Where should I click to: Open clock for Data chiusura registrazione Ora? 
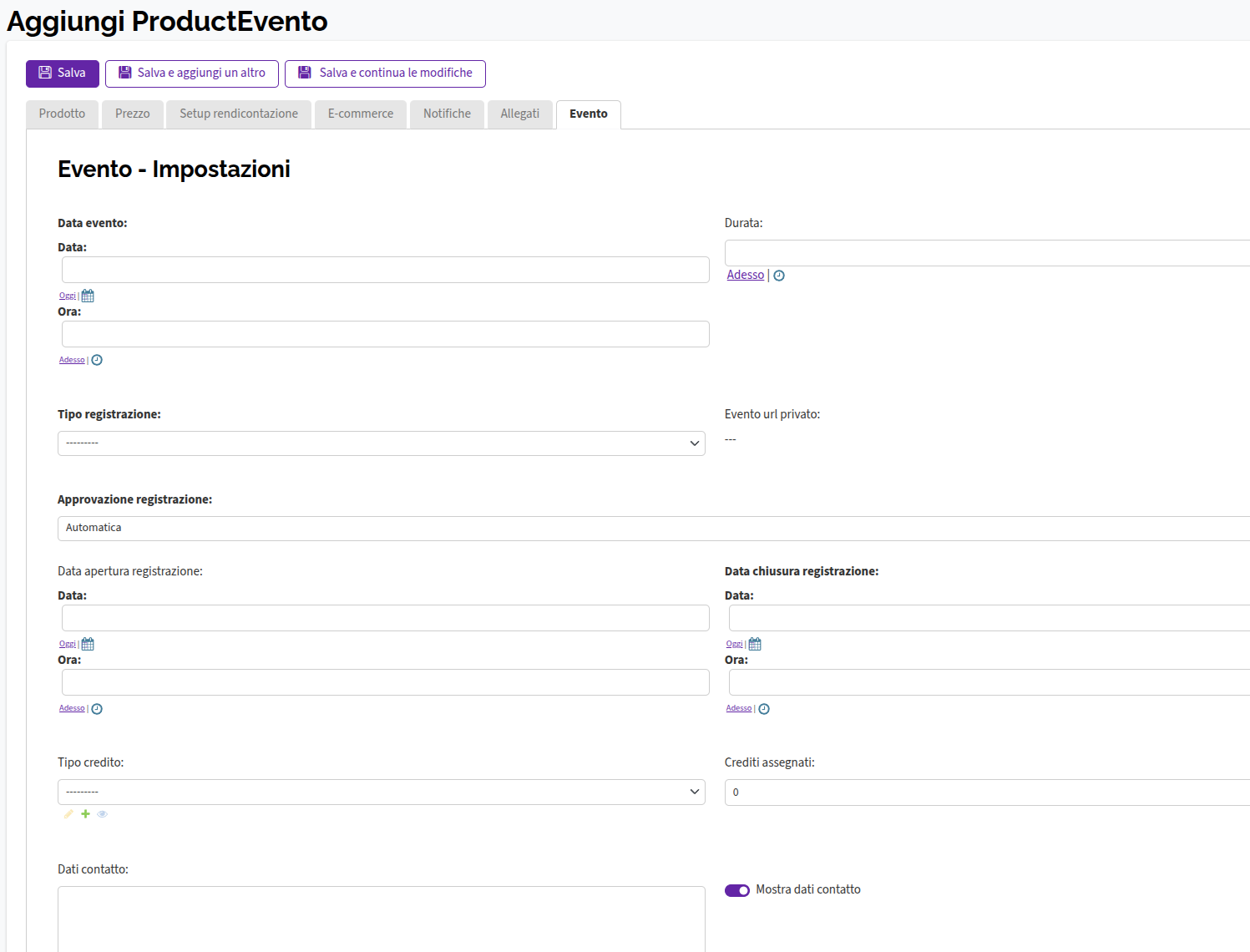[764, 709]
